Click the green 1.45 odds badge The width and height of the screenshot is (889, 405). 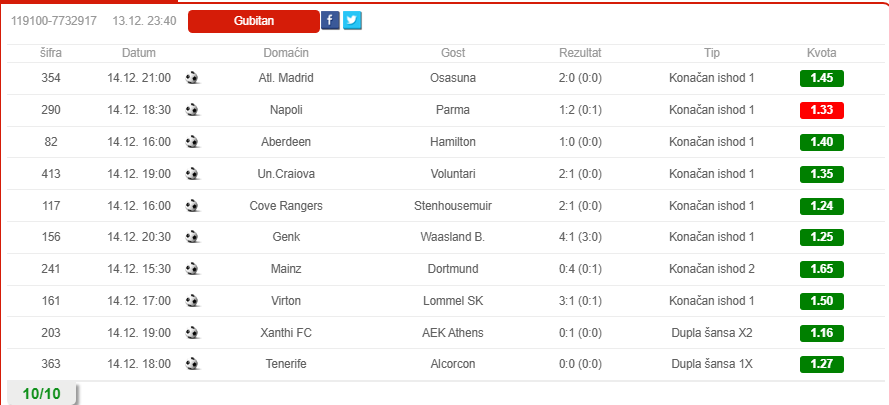(822, 78)
